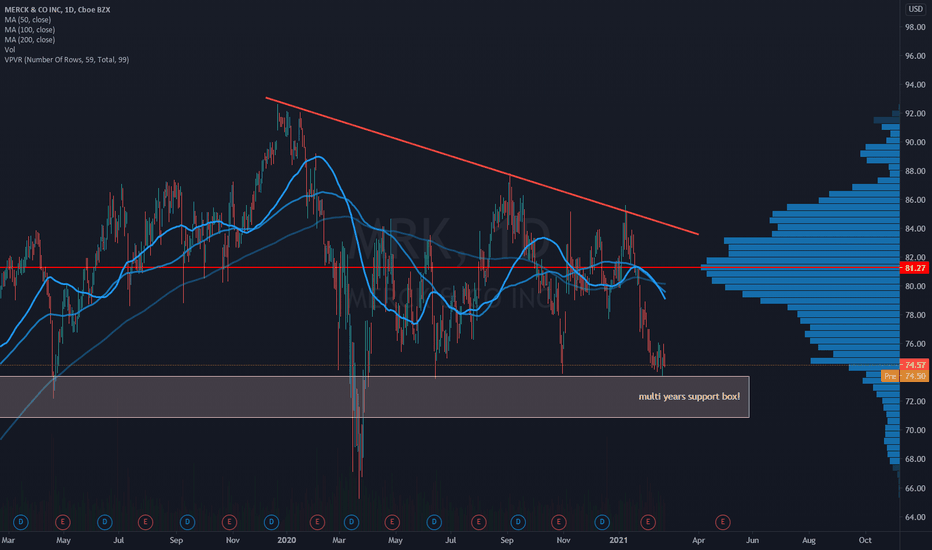
Task: Click the 90.00 price scale value
Action: (915, 143)
